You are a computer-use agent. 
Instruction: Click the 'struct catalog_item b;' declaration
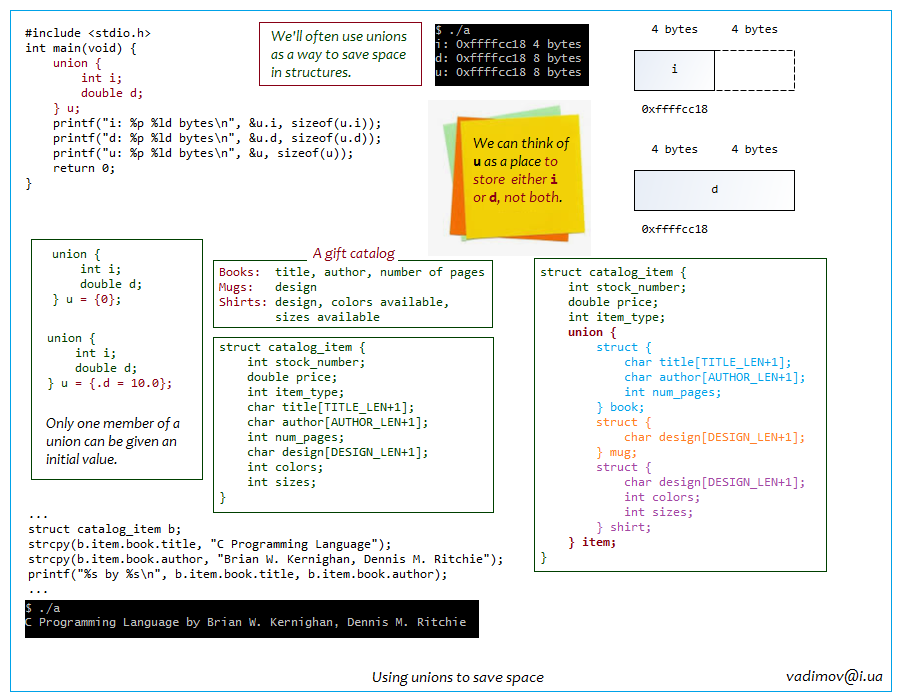pyautogui.click(x=104, y=529)
